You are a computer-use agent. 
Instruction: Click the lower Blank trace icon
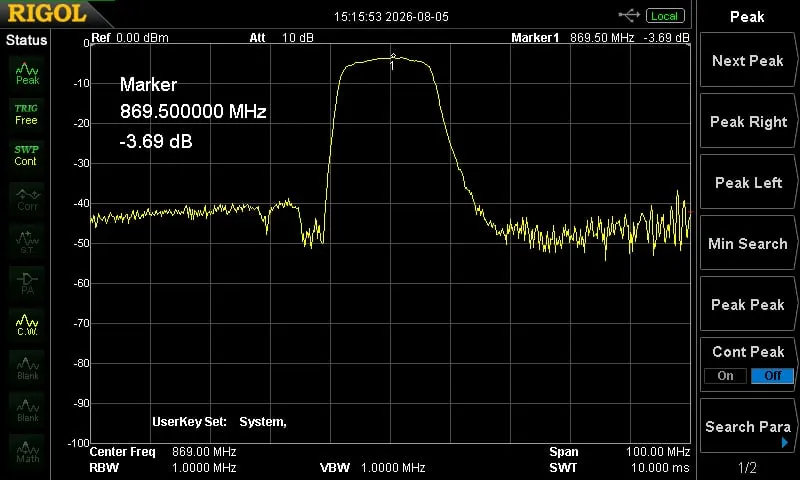click(27, 410)
